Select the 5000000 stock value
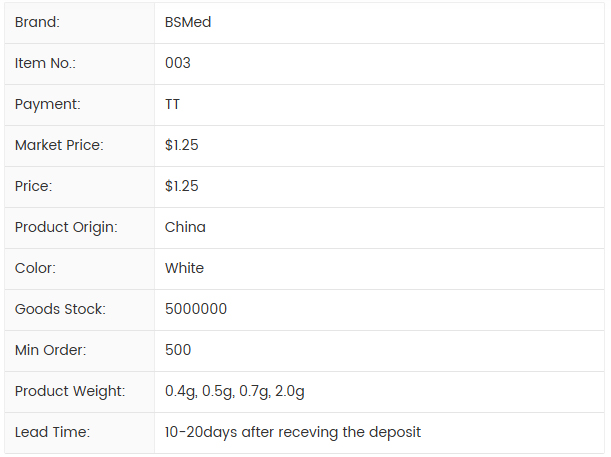 [x=196, y=309]
